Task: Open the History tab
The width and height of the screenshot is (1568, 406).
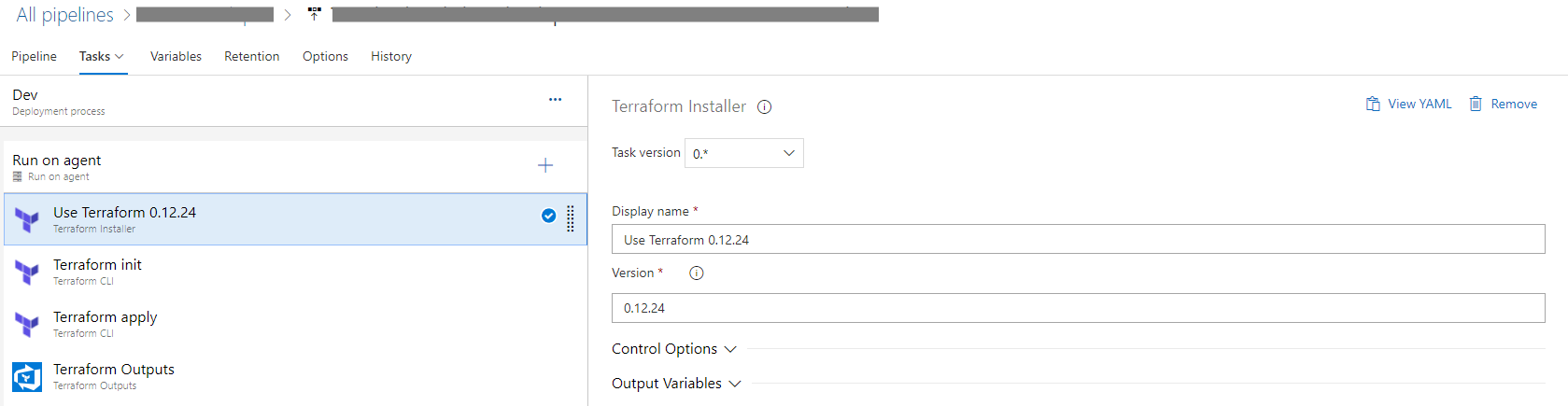Action: point(391,56)
